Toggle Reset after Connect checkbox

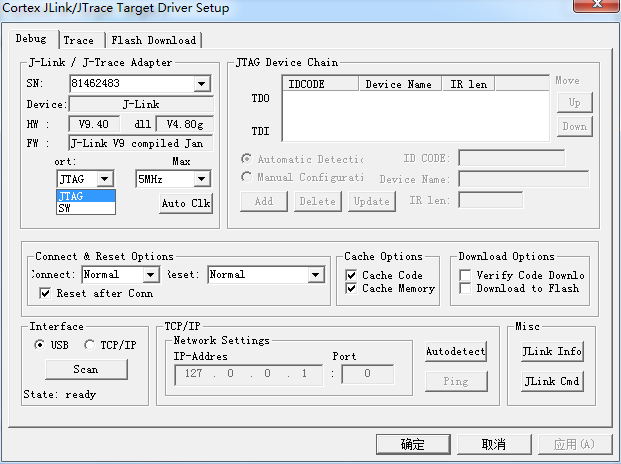pyautogui.click(x=45, y=293)
